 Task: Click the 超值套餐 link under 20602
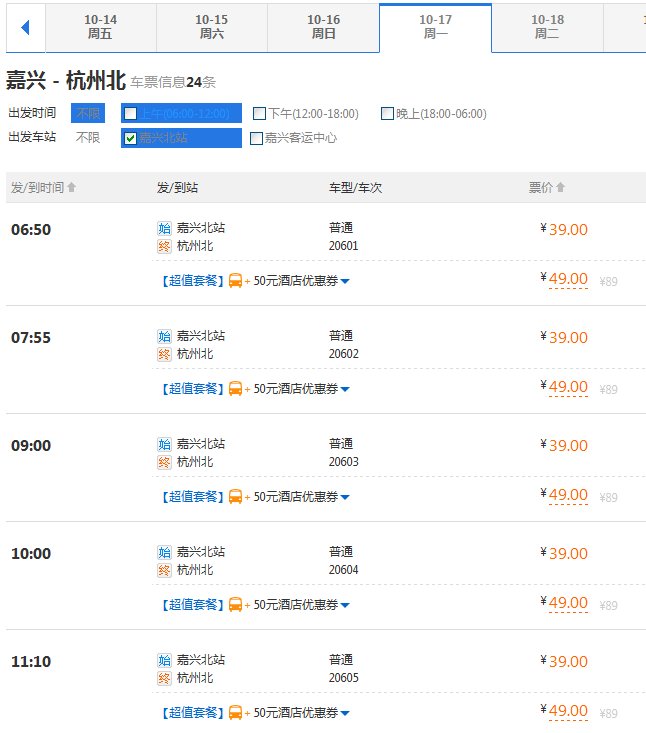[x=193, y=389]
